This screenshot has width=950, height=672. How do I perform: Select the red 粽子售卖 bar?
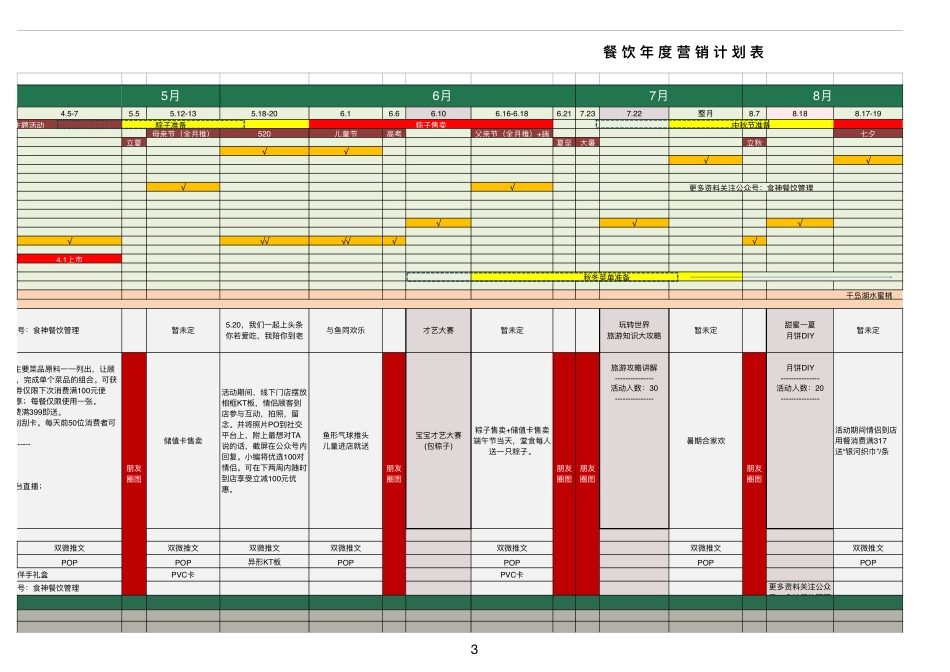[431, 124]
